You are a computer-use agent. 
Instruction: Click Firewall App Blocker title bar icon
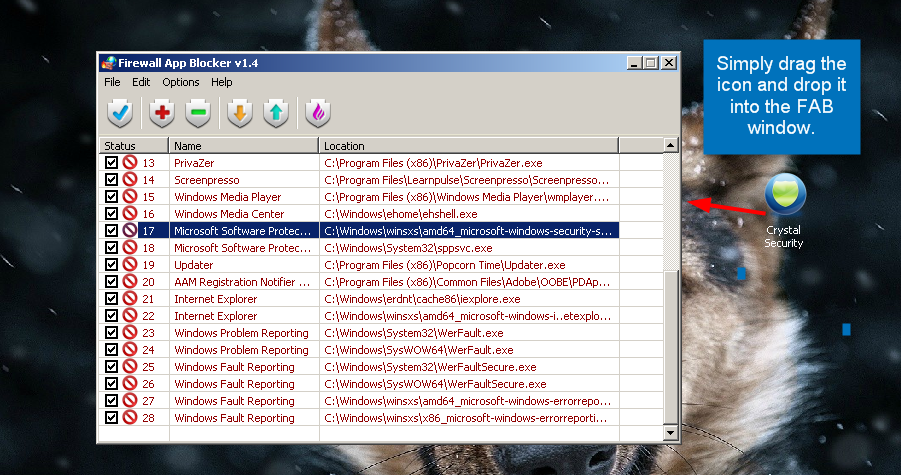click(108, 63)
